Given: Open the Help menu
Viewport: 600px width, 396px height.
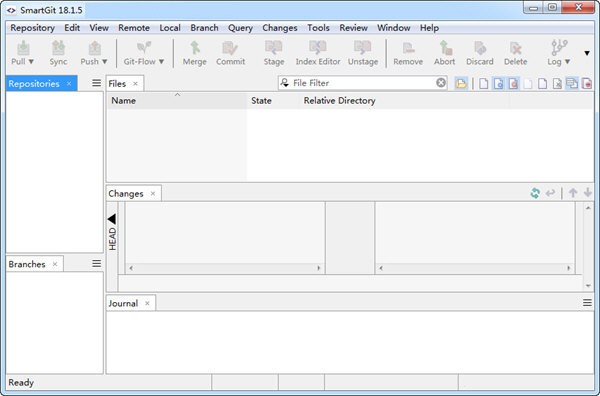Looking at the screenshot, I should click(x=429, y=28).
